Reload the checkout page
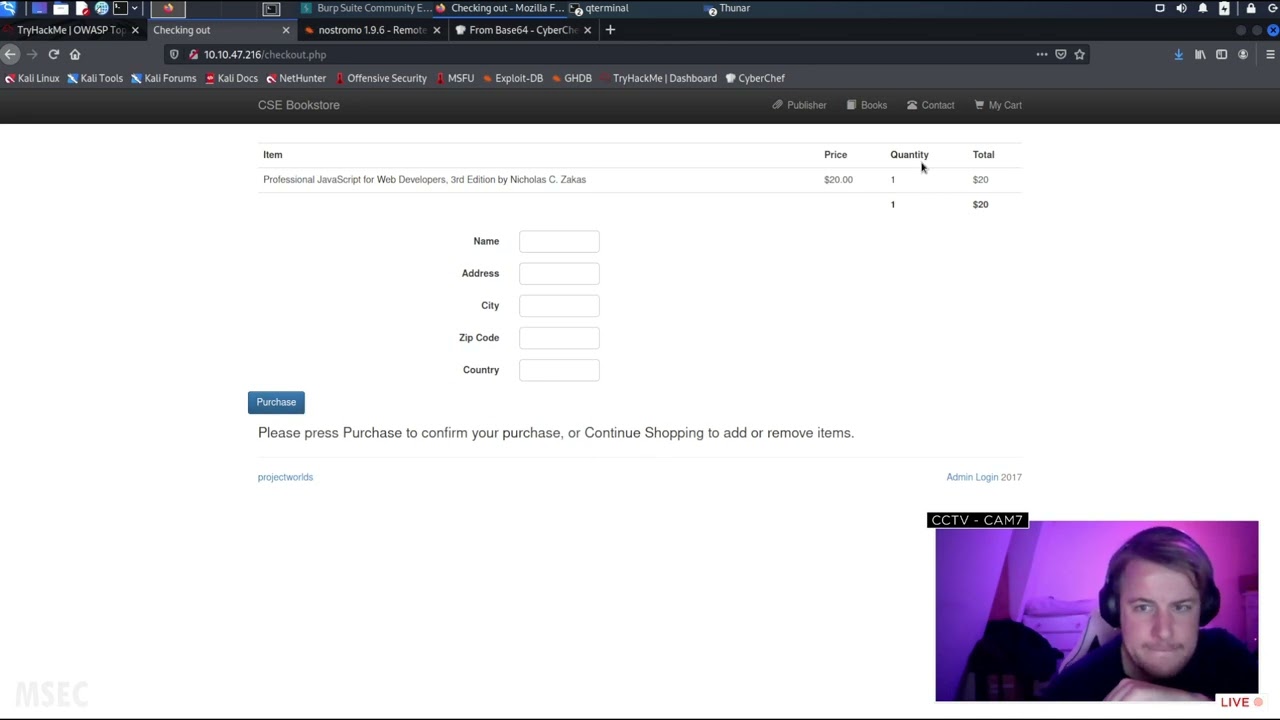 pyautogui.click(x=53, y=55)
